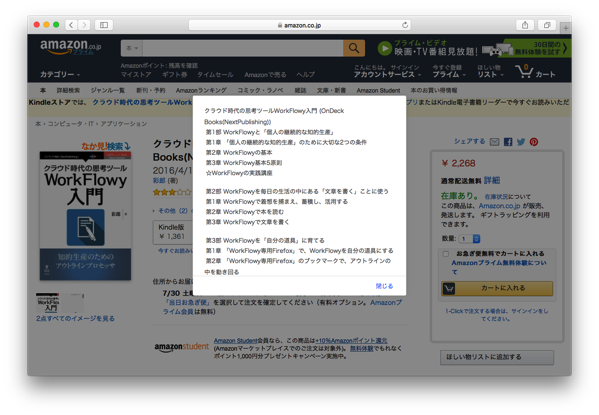Select the 詳細検索 subnav item
This screenshot has width=599, height=415.
68,90
